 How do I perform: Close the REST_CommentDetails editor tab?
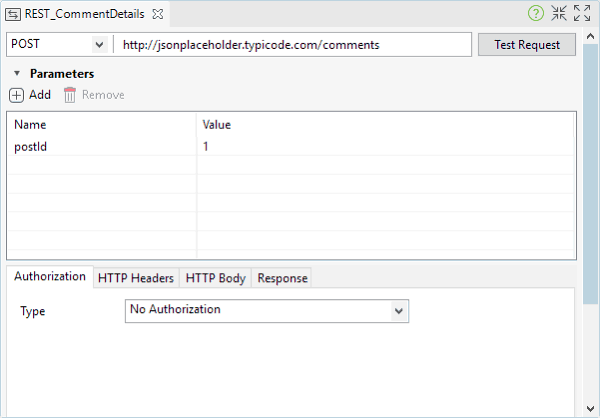[x=158, y=14]
